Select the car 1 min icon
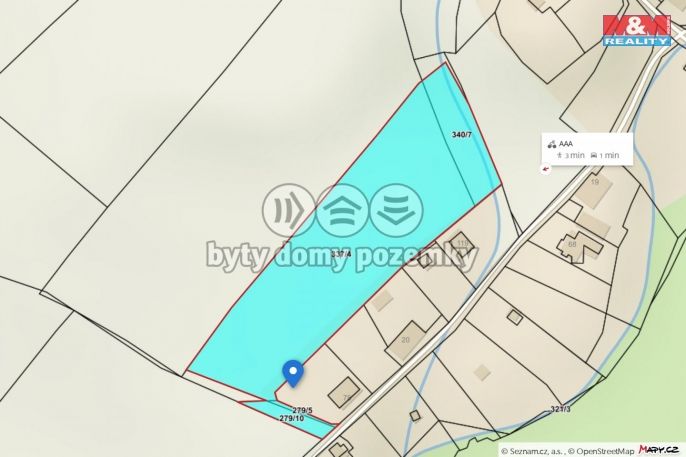Screen dimensions: 686x457 click(x=594, y=155)
